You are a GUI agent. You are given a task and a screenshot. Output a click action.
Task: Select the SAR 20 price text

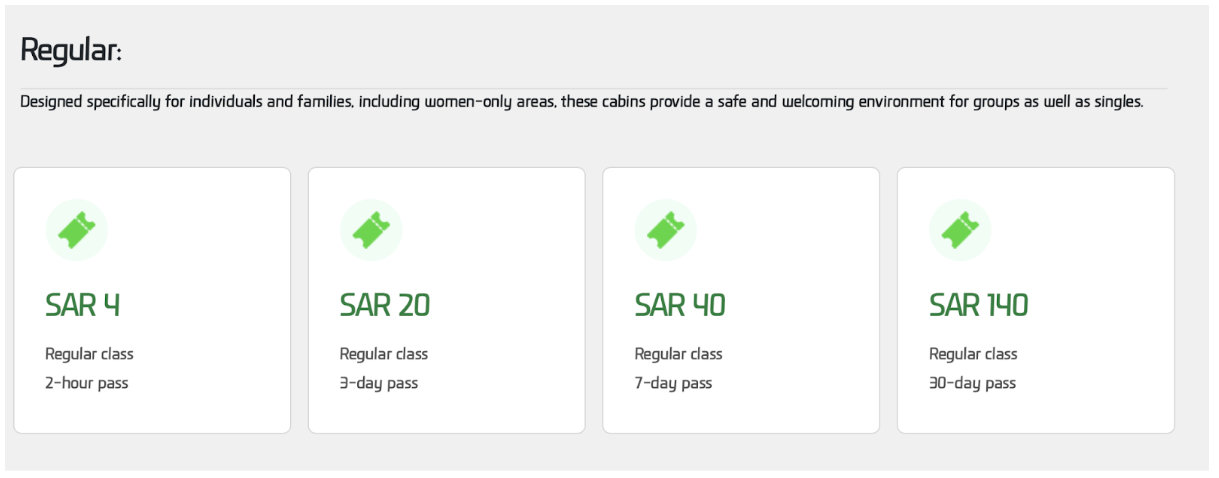pyautogui.click(x=385, y=305)
